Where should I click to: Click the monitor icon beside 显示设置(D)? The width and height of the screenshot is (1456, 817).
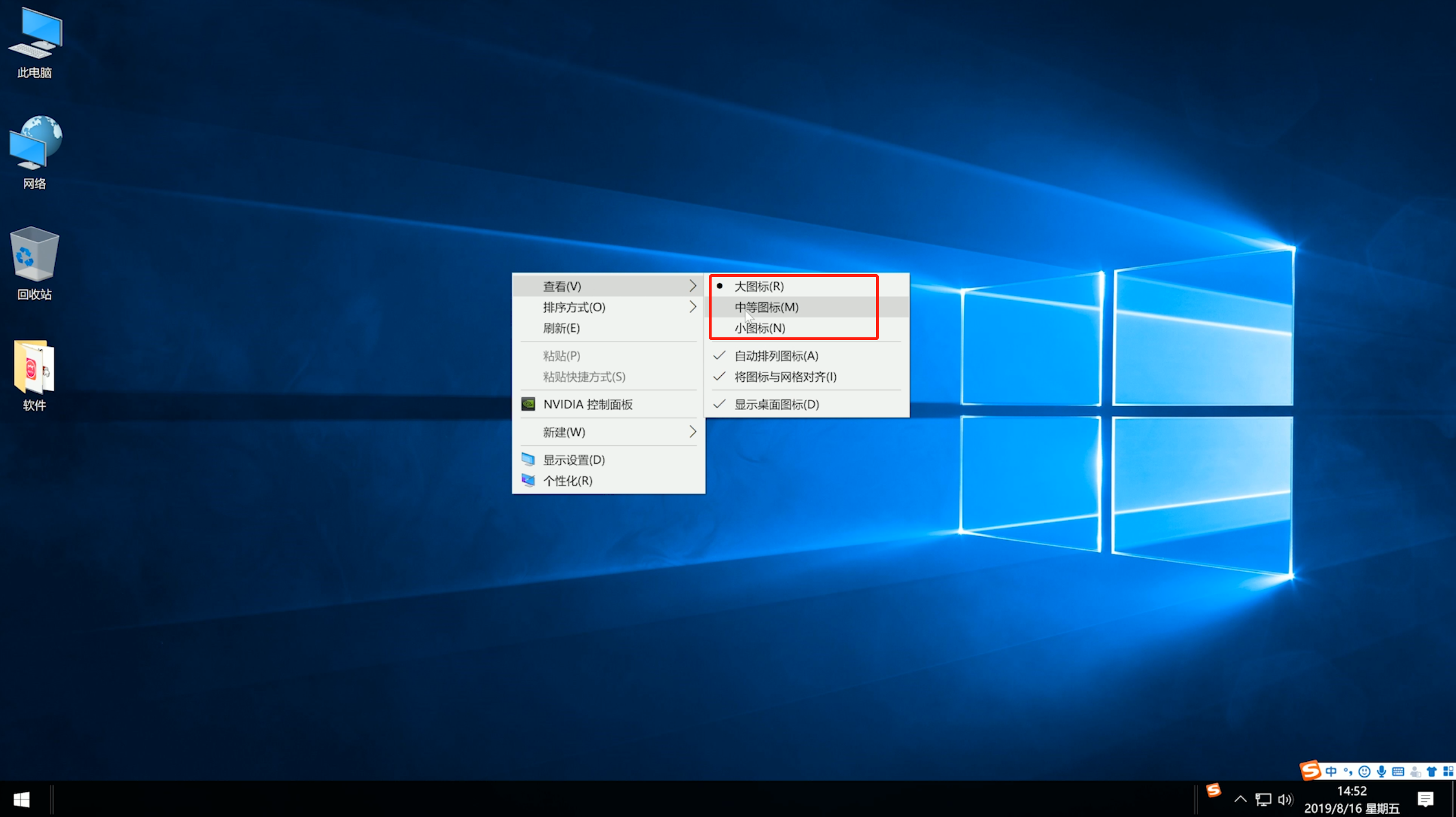(528, 460)
